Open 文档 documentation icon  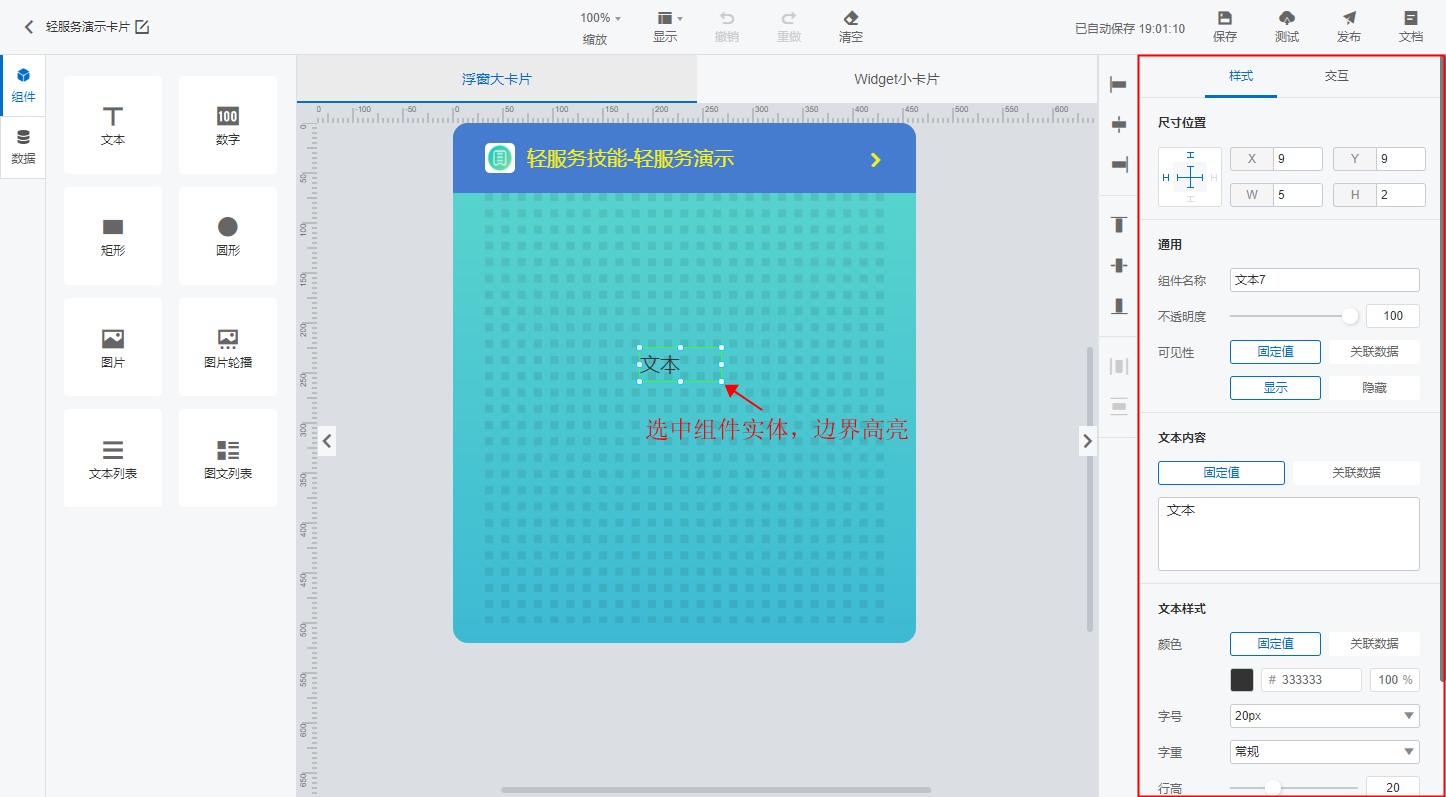[x=1411, y=18]
